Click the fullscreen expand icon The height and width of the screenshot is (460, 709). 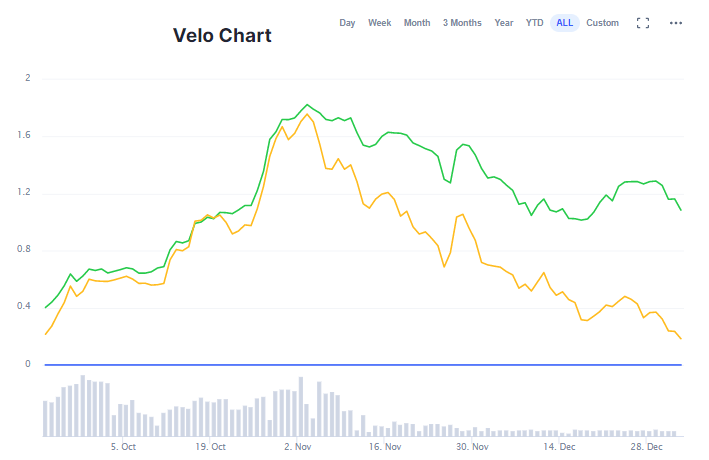pos(643,23)
